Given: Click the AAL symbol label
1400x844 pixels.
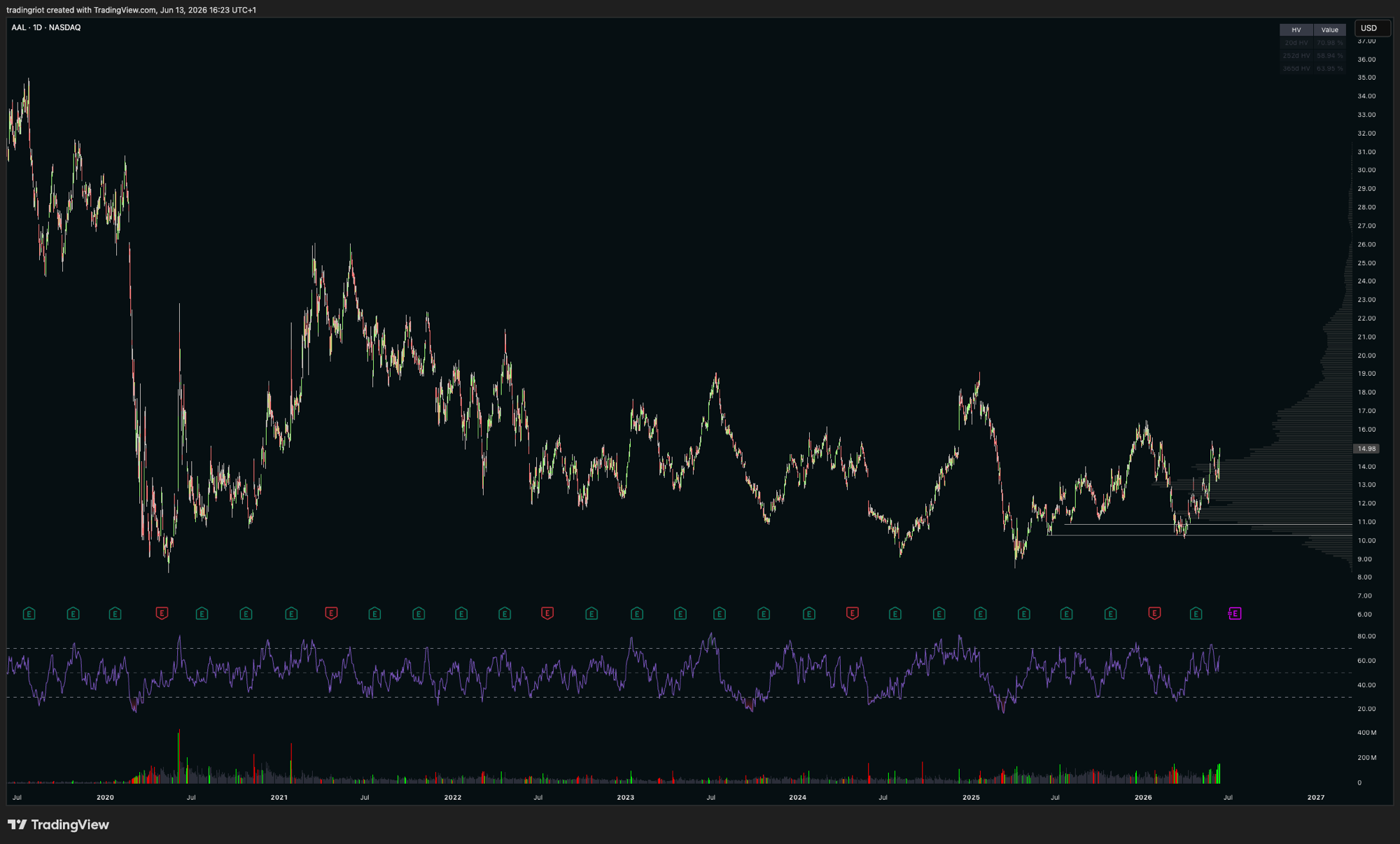Looking at the screenshot, I should [x=19, y=28].
